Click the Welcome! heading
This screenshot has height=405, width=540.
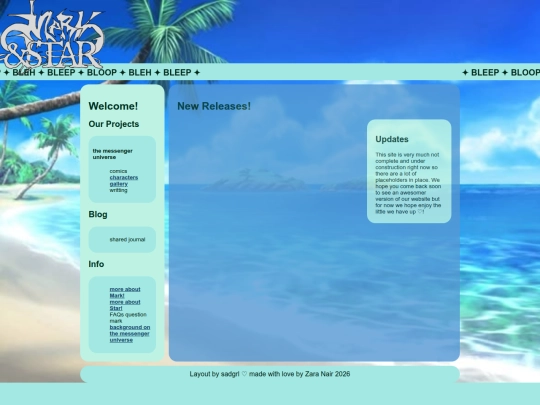[113, 106]
